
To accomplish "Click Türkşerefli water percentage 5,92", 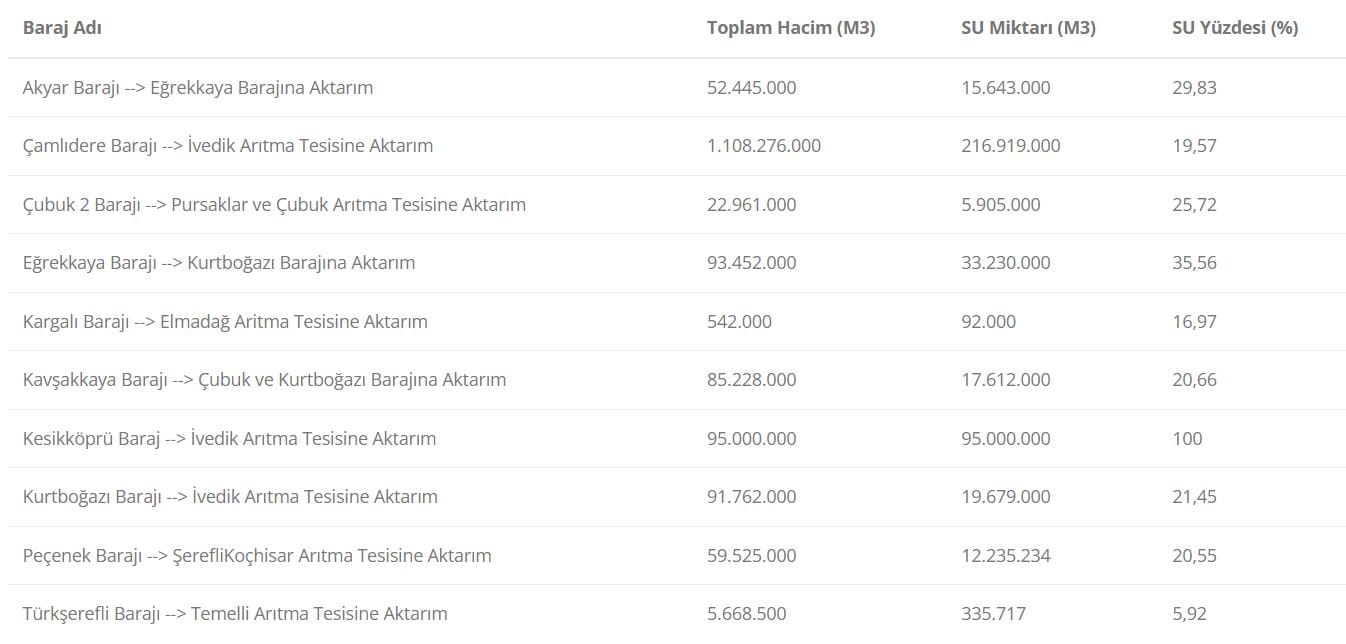I will click(x=1190, y=613).
